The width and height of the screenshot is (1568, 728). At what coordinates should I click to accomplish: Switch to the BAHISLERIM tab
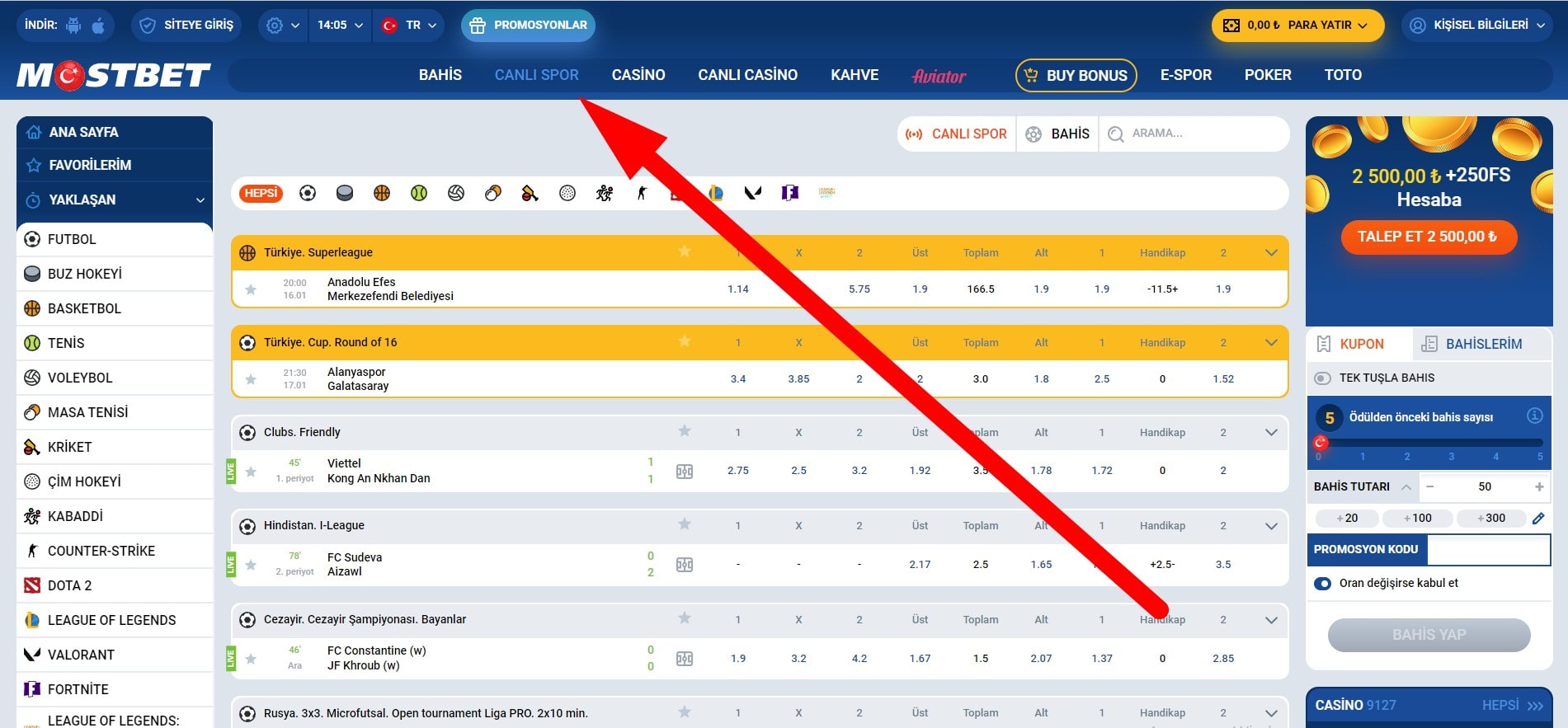(1482, 344)
